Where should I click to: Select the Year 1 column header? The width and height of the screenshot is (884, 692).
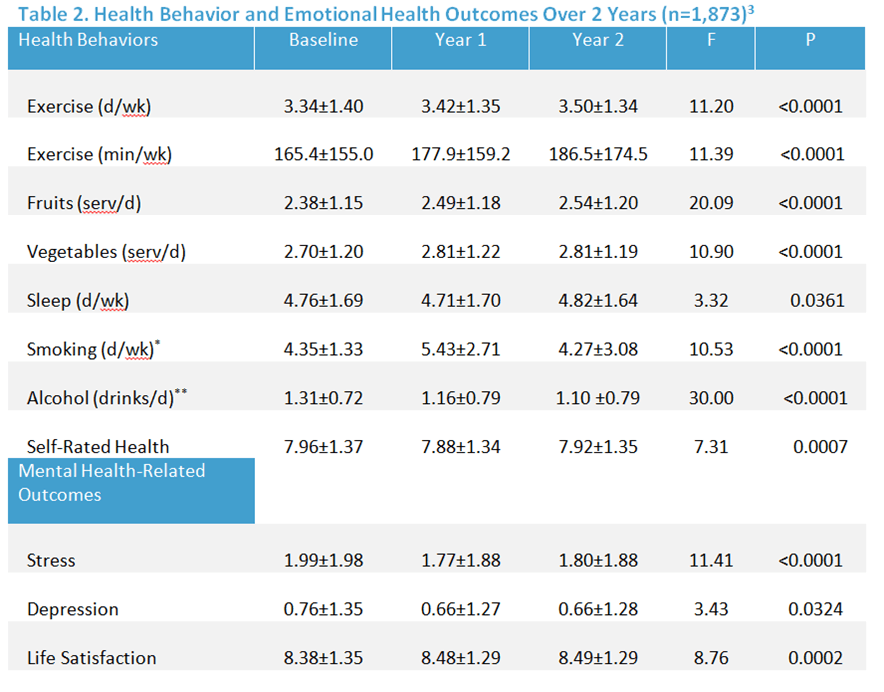click(x=460, y=48)
